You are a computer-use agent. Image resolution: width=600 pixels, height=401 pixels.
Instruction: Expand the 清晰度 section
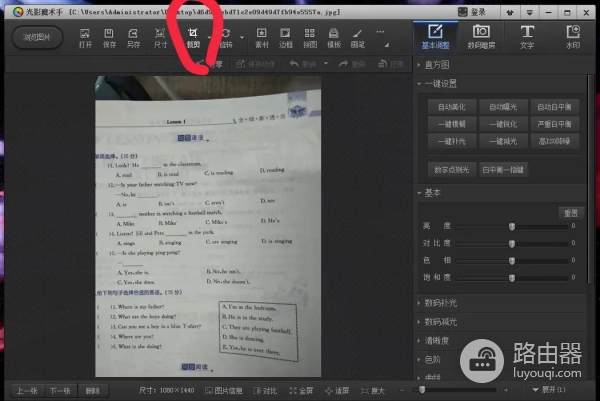pos(437,341)
